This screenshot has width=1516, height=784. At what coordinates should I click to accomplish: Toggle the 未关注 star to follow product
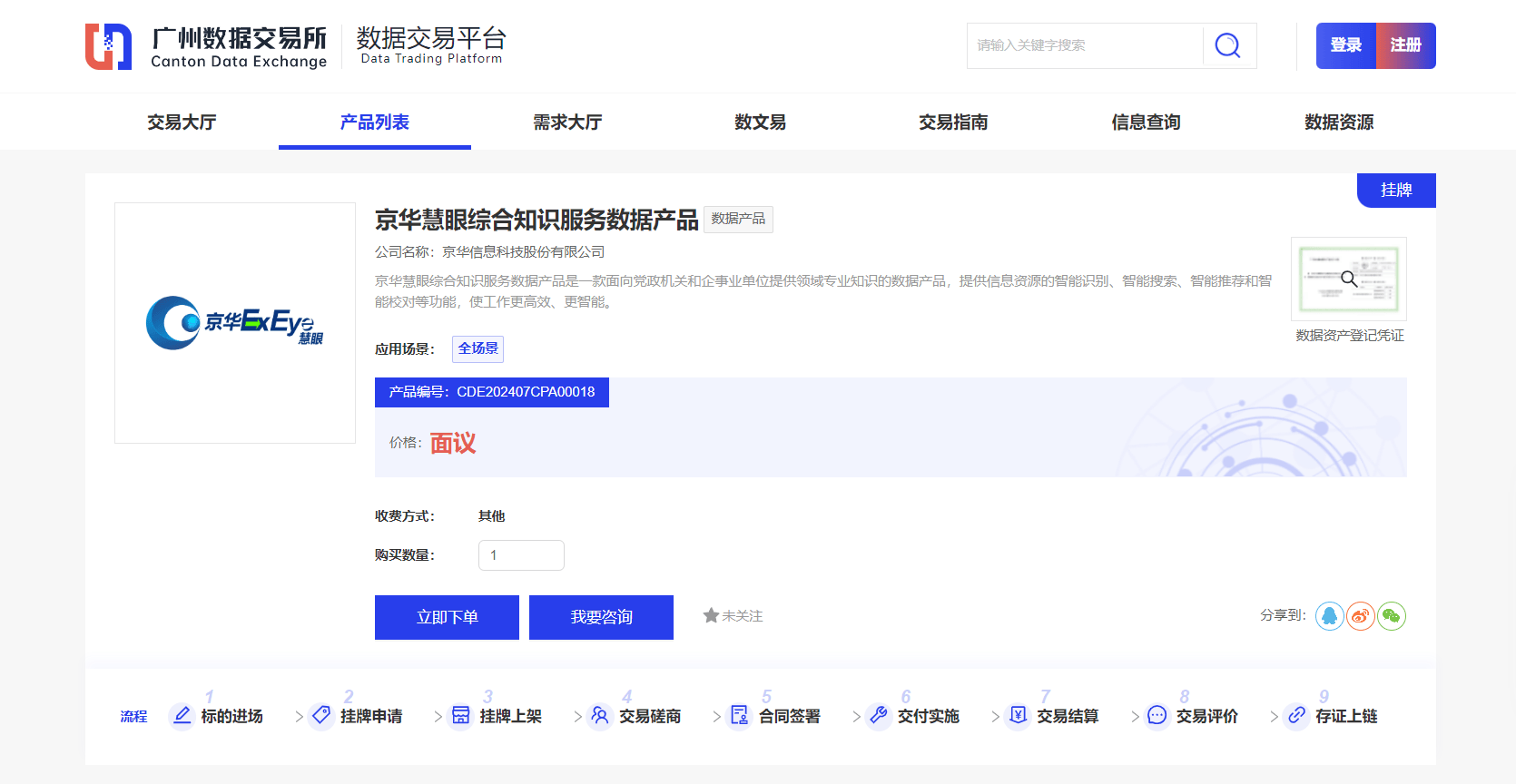click(x=712, y=616)
